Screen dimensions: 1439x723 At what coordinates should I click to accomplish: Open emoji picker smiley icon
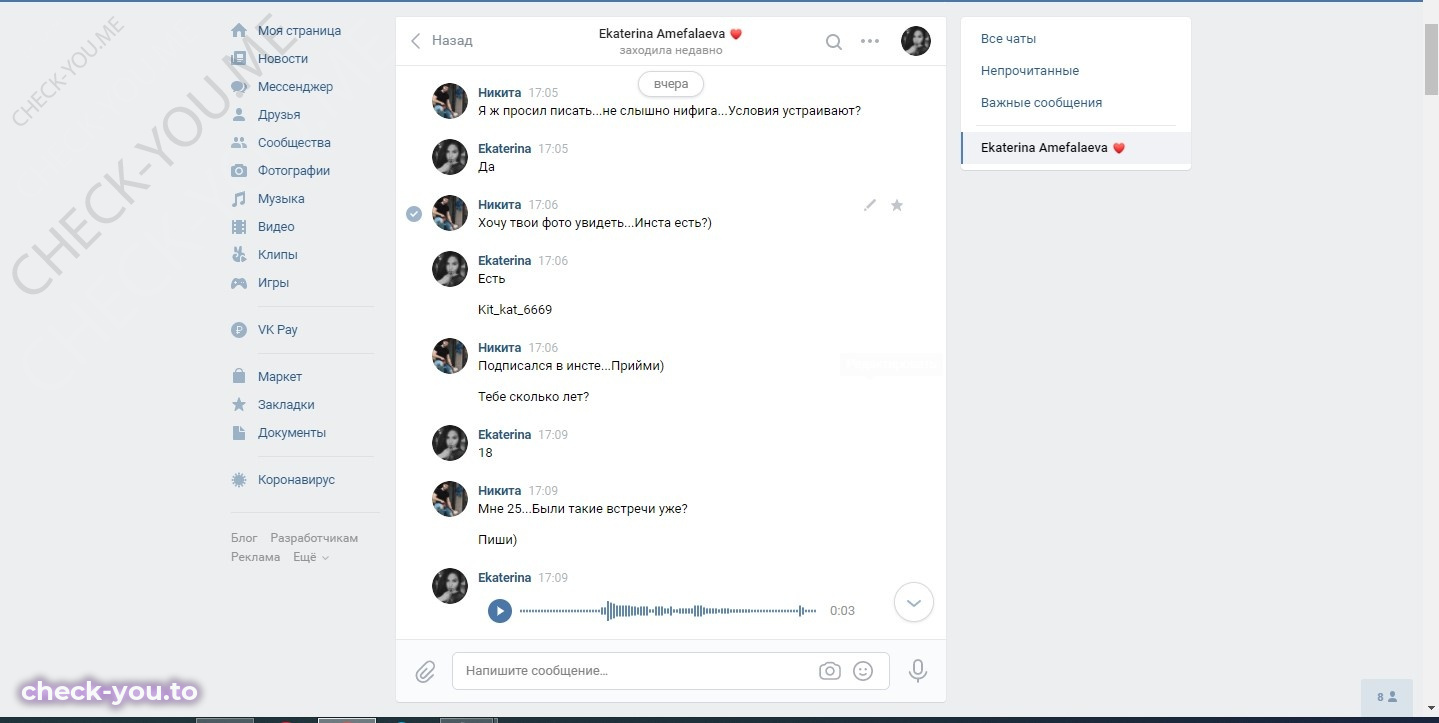(x=863, y=671)
